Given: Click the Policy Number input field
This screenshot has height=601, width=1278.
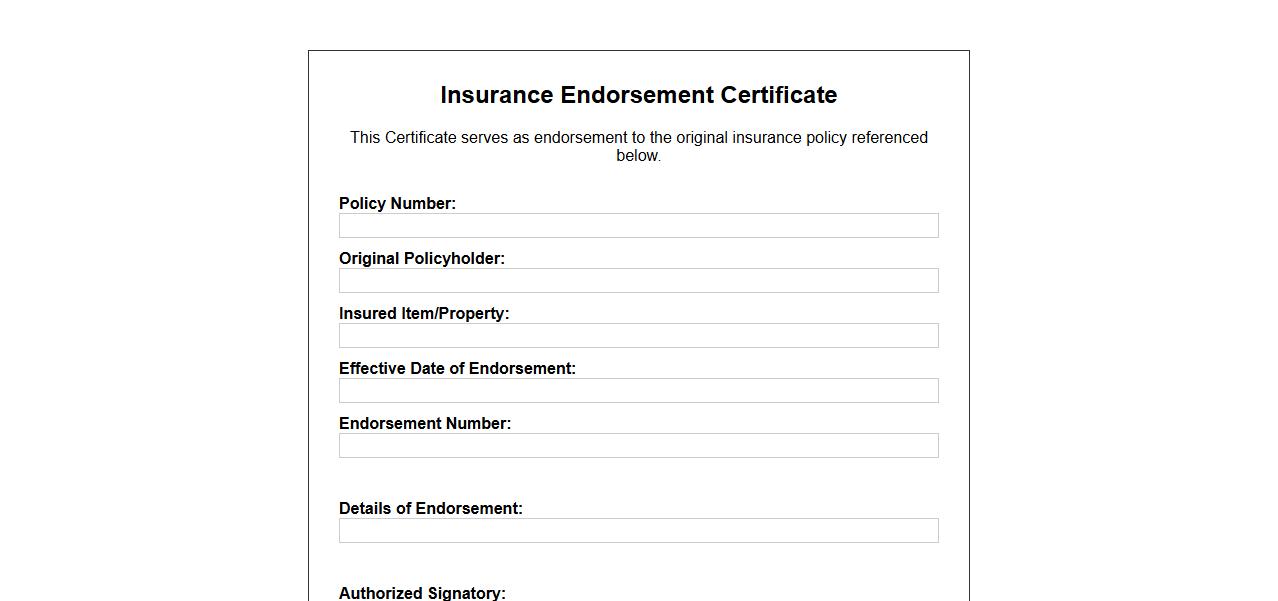Looking at the screenshot, I should [638, 225].
